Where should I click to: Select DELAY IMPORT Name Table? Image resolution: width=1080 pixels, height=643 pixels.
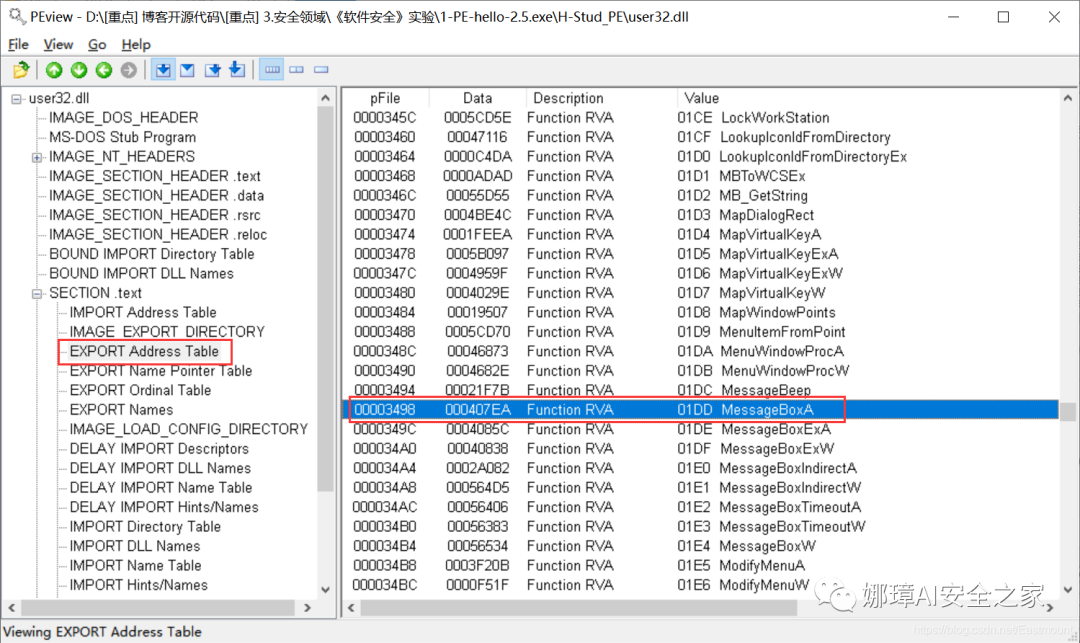[x=160, y=487]
